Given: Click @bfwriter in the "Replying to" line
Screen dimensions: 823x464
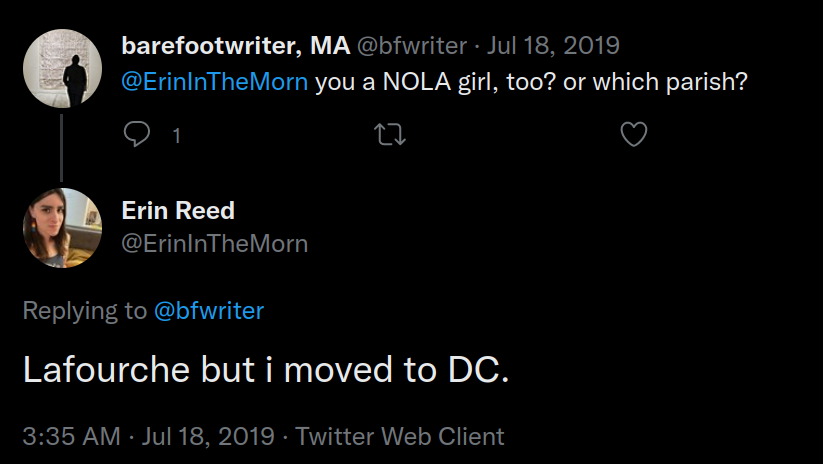Looking at the screenshot, I should pyautogui.click(x=208, y=311).
